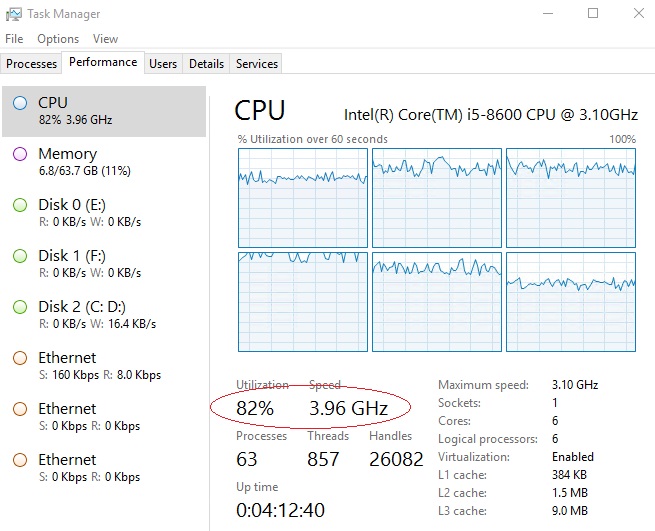Viewport: 655px width, 531px height.
Task: Click the top-middle CPU core graph
Action: click(437, 198)
